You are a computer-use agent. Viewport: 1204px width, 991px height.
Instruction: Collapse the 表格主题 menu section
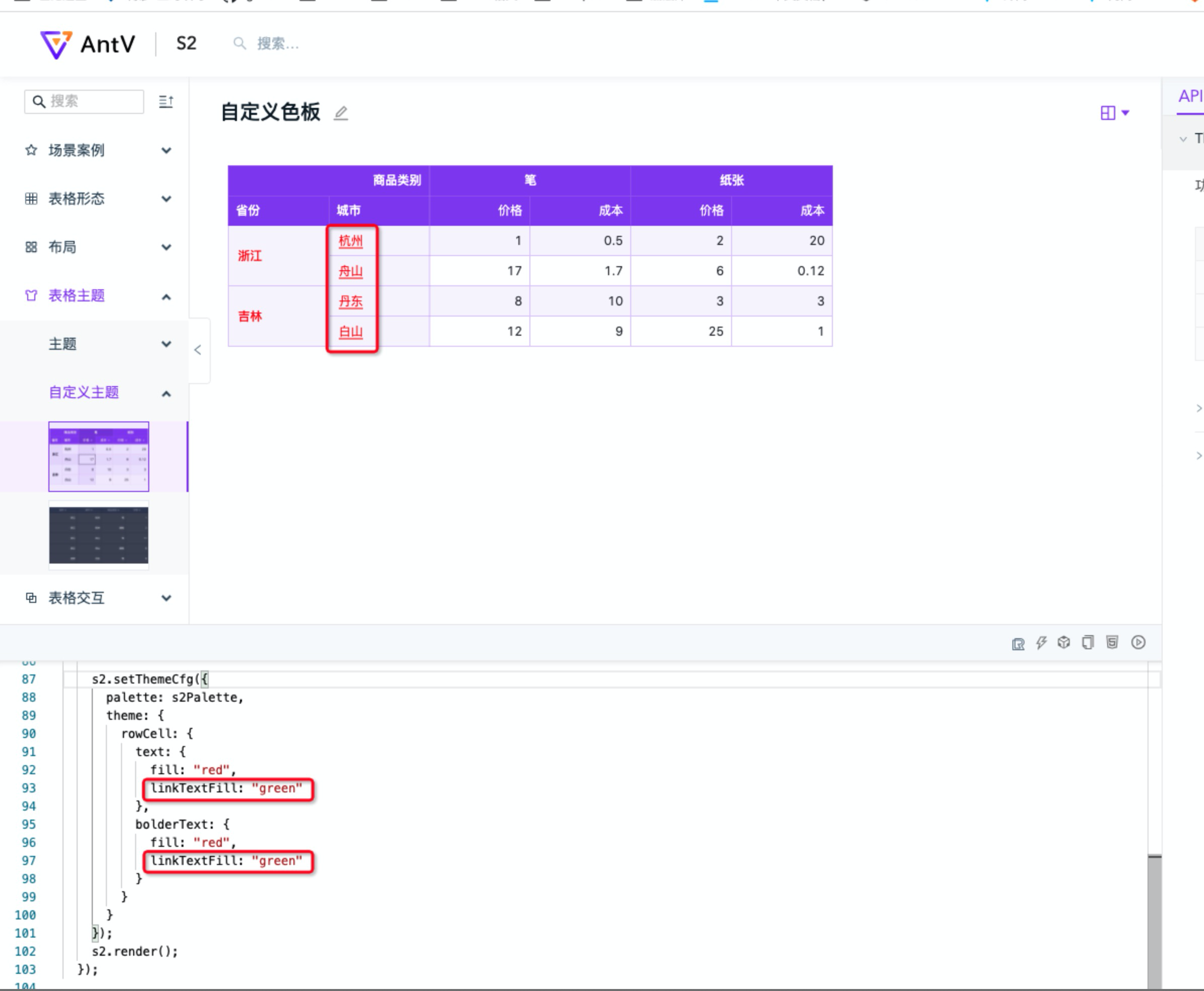[94, 296]
